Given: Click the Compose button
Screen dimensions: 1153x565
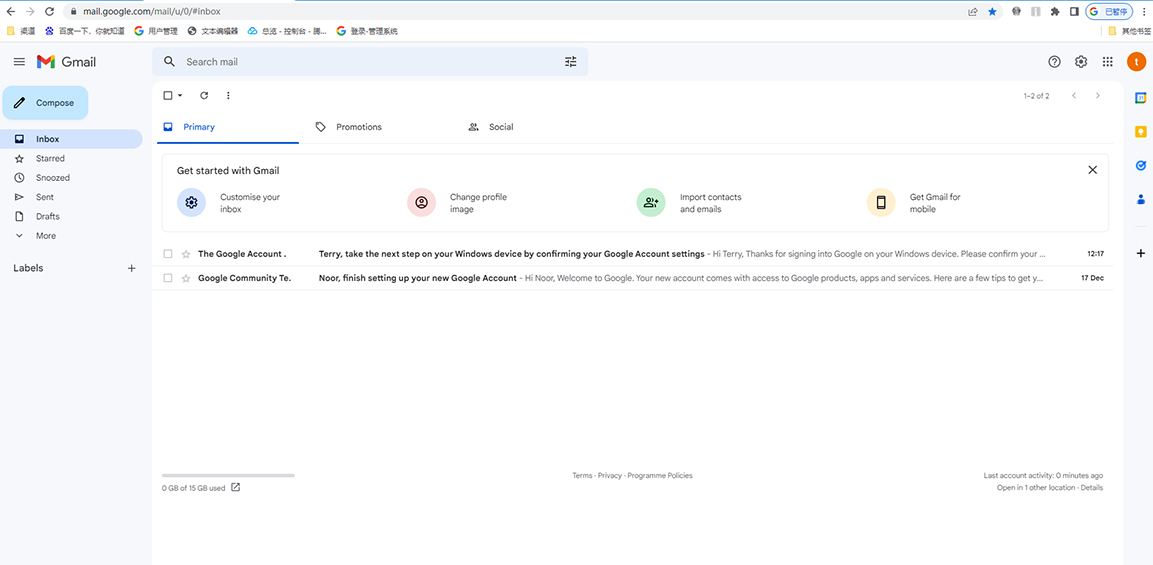Looking at the screenshot, I should [x=45, y=103].
